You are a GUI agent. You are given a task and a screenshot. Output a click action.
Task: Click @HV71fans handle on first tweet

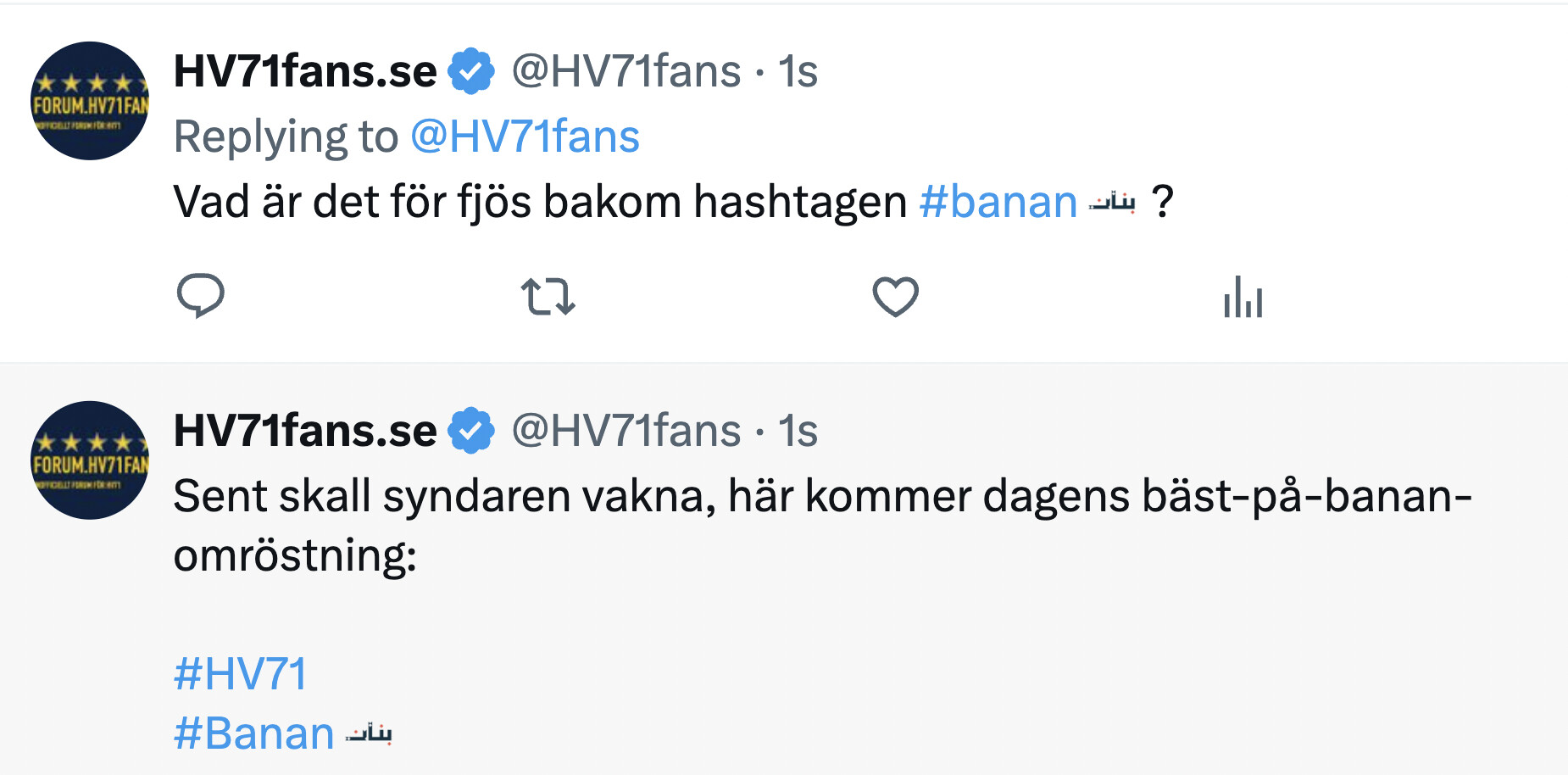click(626, 71)
